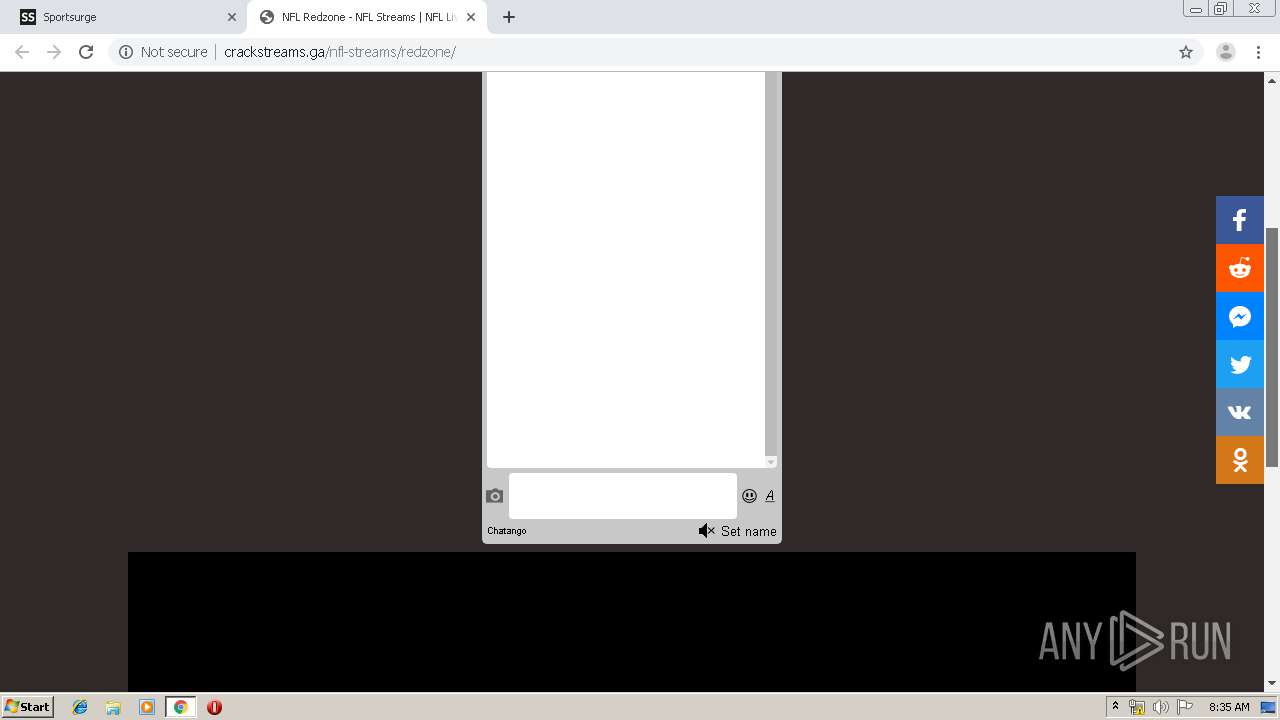Share page on Reddit

tap(1240, 268)
